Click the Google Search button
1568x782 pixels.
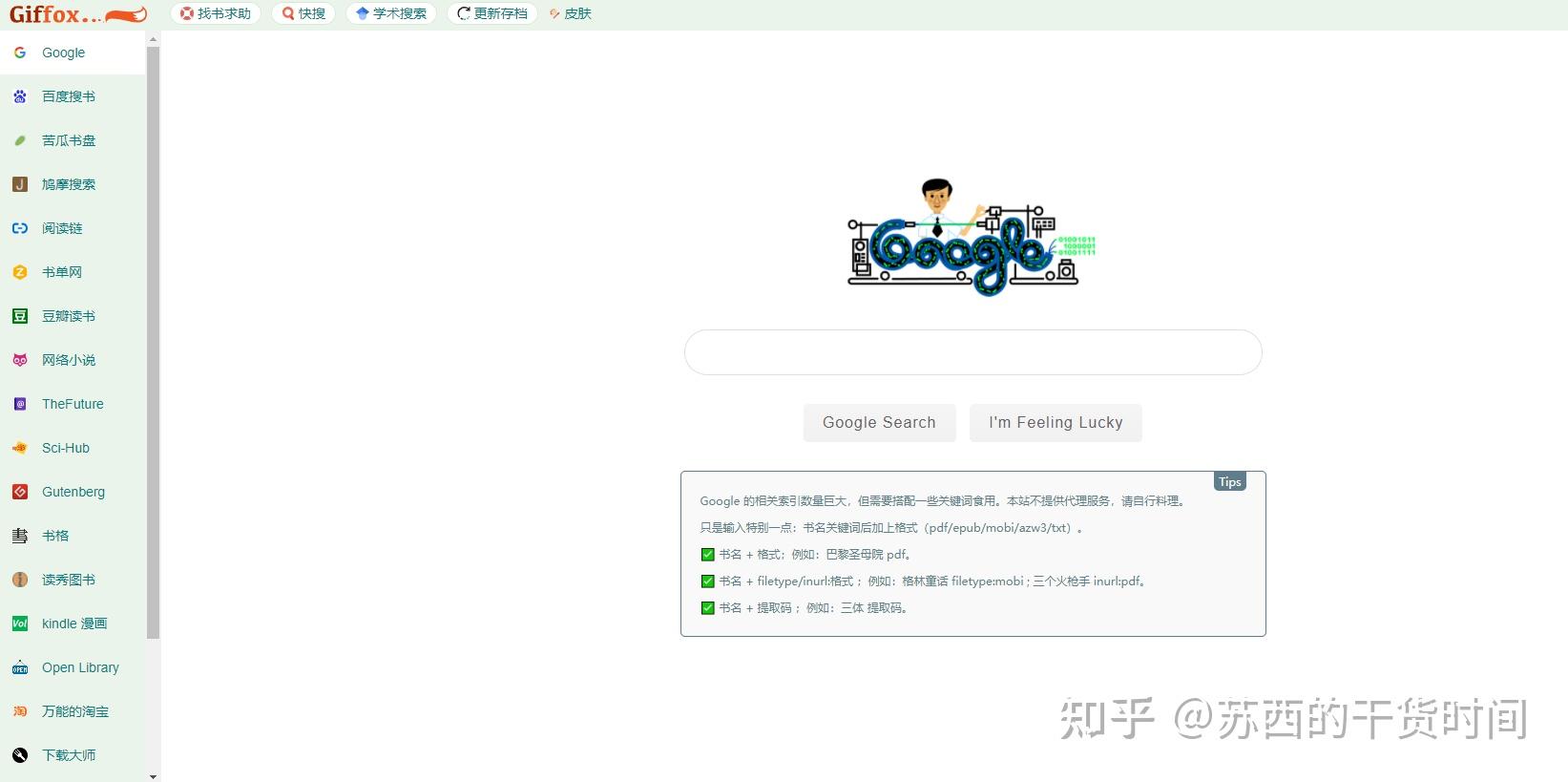click(879, 423)
